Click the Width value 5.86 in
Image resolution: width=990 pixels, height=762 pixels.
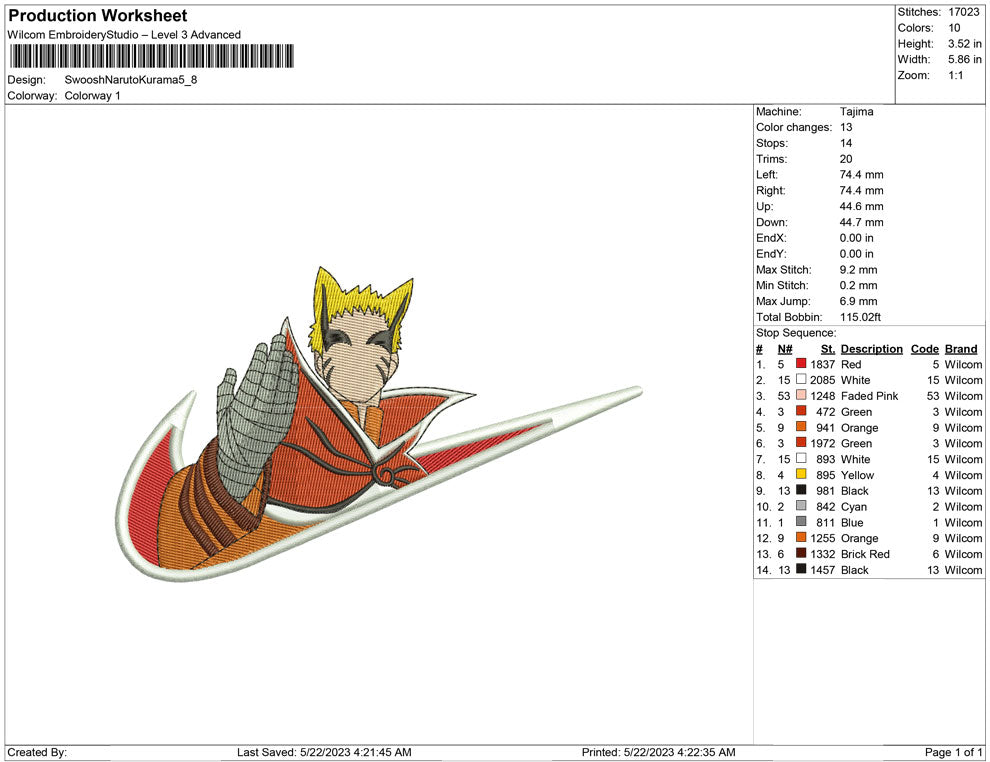[965, 59]
